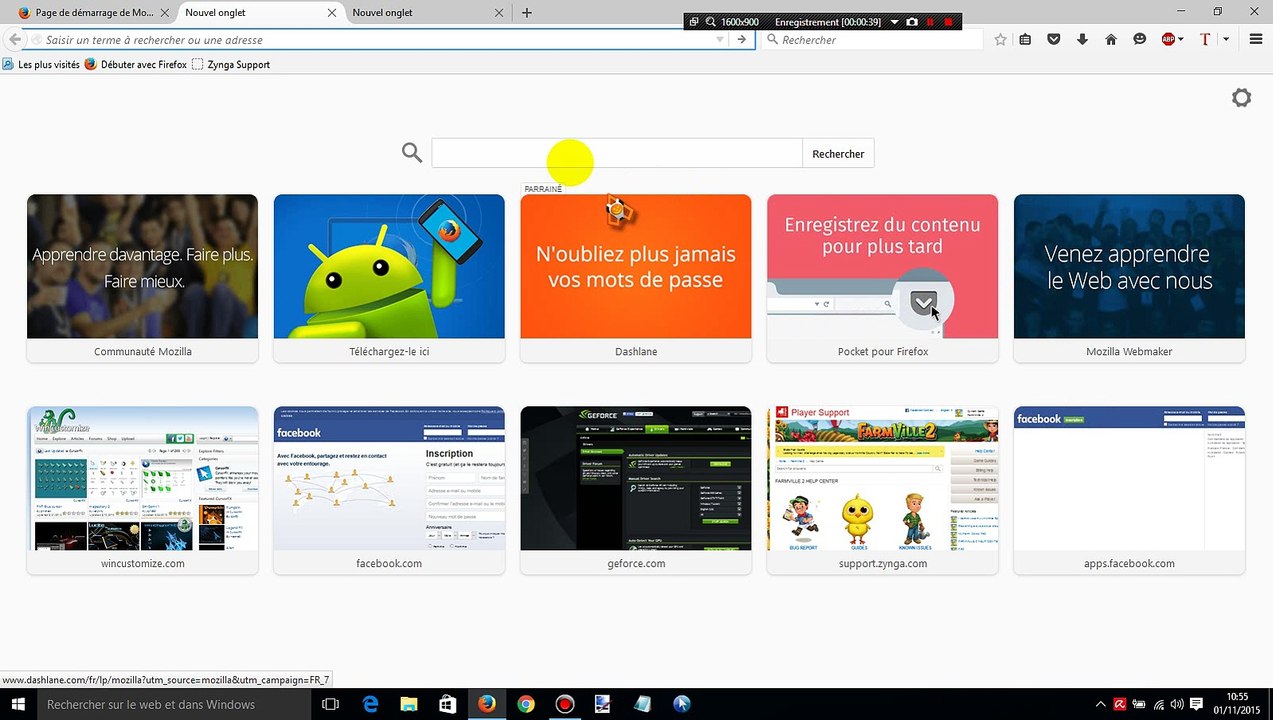The width and height of the screenshot is (1273, 720).
Task: Show bookmarks list icon in toolbar
Action: click(1025, 40)
